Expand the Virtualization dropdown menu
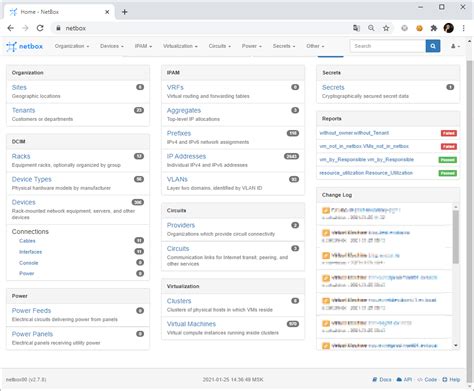 180,46
